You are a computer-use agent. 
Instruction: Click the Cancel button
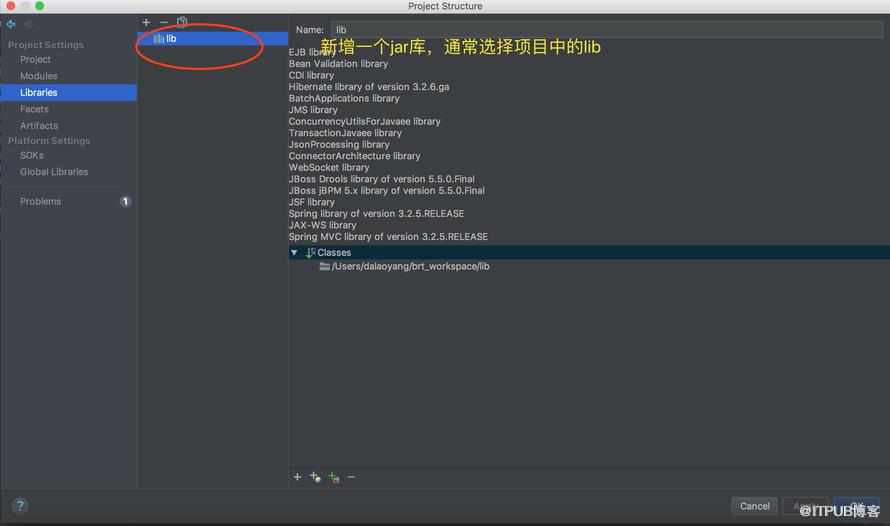click(x=754, y=506)
